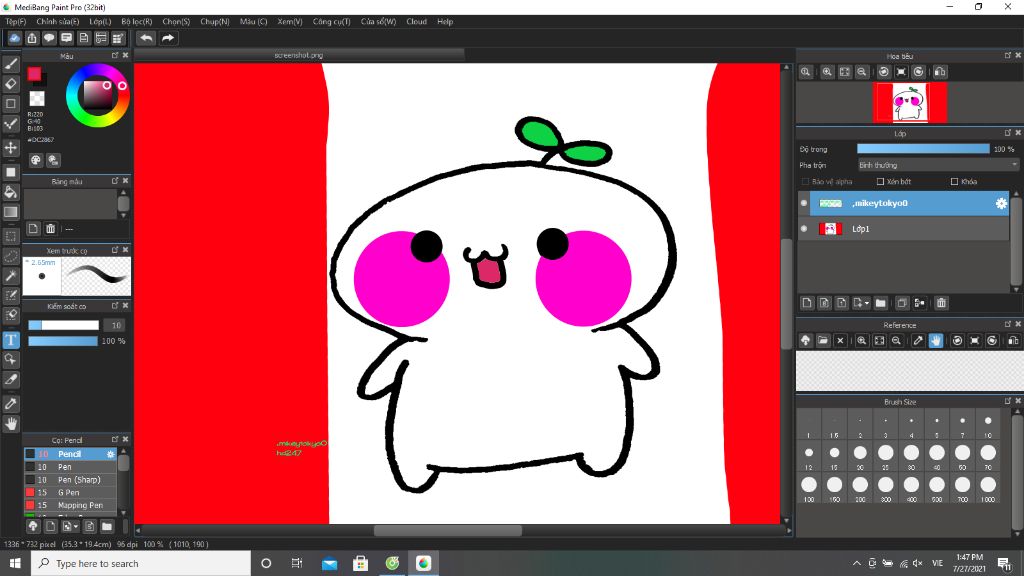The image size is (1024, 576).
Task: Open a reference image folder icon
Action: (x=823, y=340)
